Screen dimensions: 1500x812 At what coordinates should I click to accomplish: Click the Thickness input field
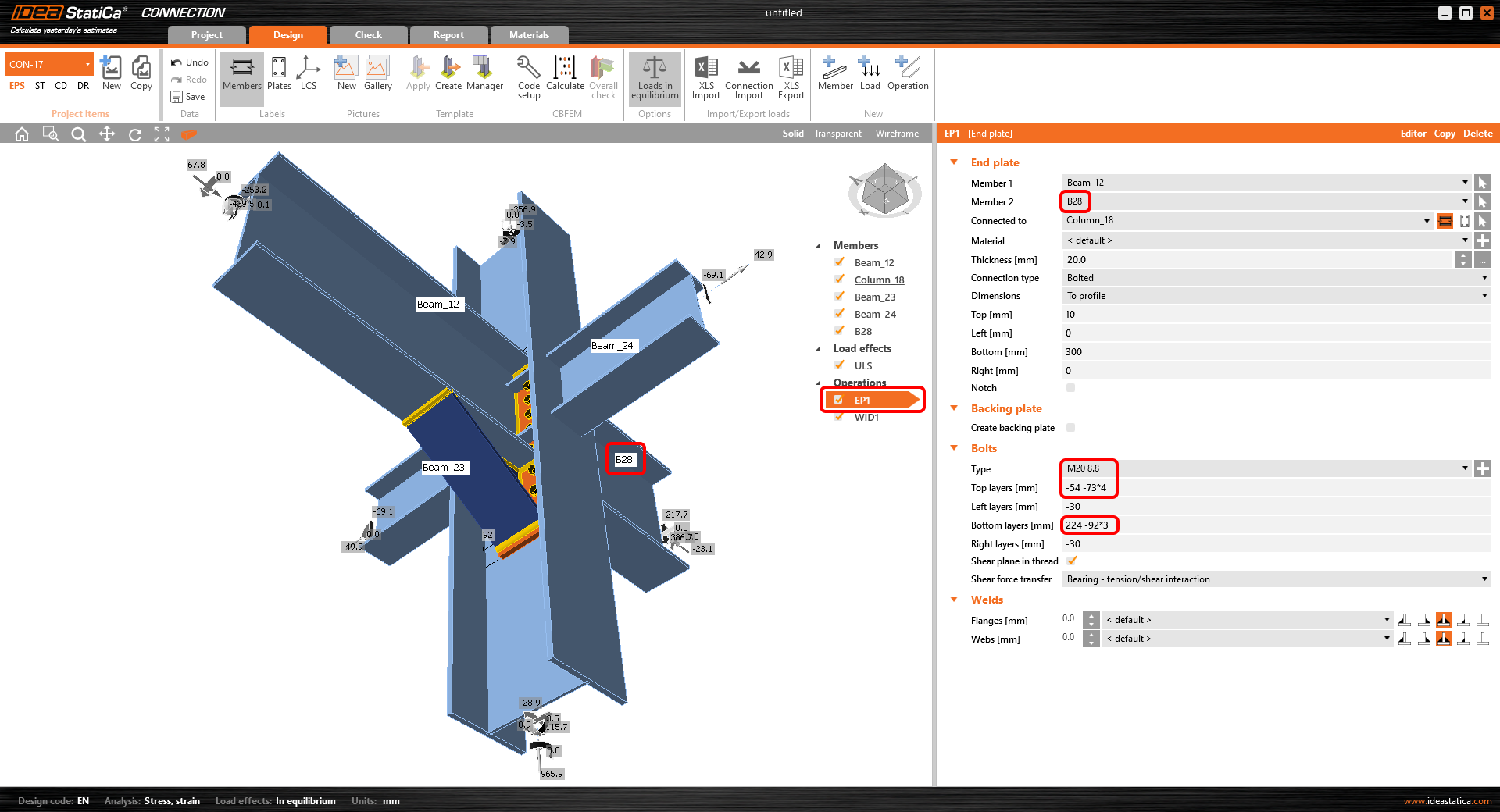click(1256, 260)
